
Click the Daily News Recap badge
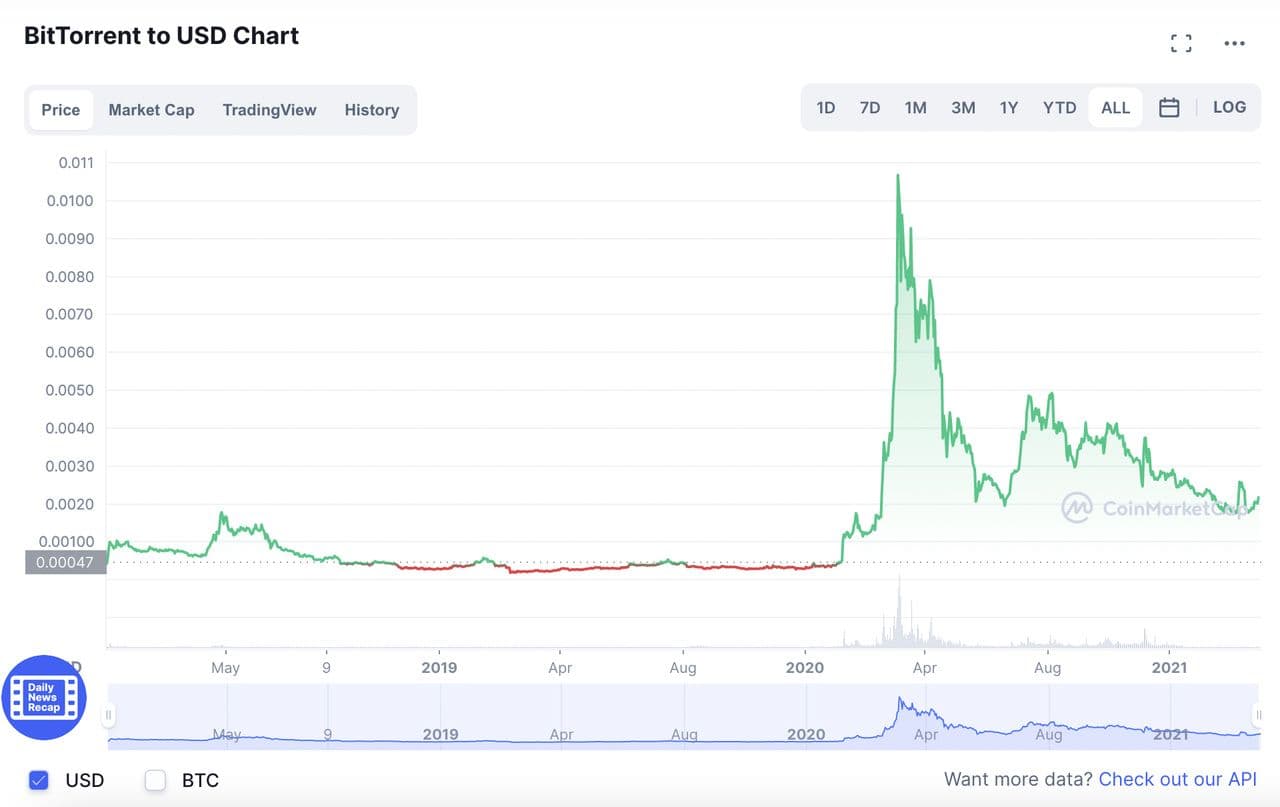(x=44, y=697)
